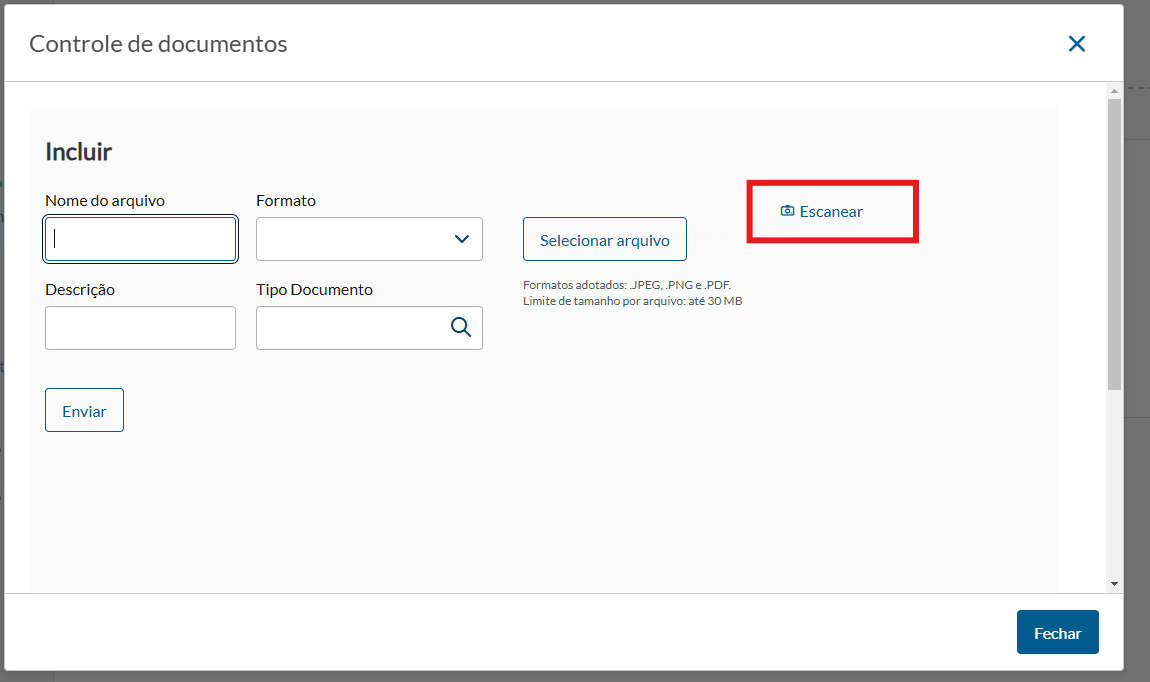Image resolution: width=1150 pixels, height=682 pixels.
Task: Click the camera icon beside Escanear
Action: pos(787,211)
